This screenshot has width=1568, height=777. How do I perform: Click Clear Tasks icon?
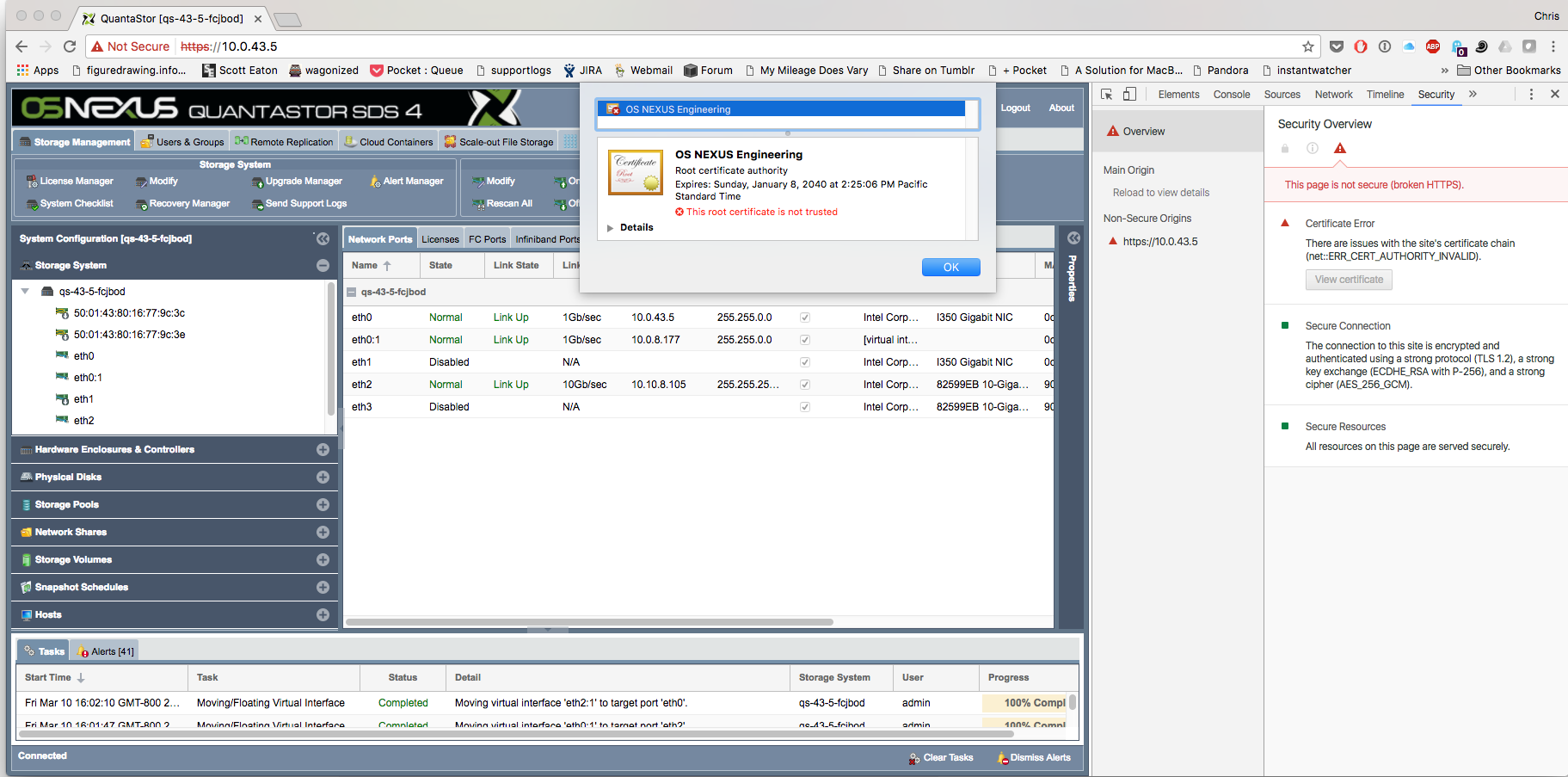(x=914, y=758)
